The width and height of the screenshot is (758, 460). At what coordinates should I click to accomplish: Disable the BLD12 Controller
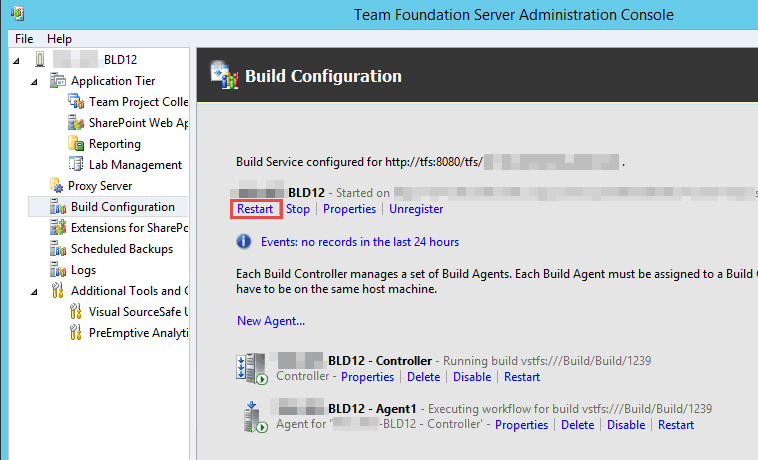[x=472, y=377]
